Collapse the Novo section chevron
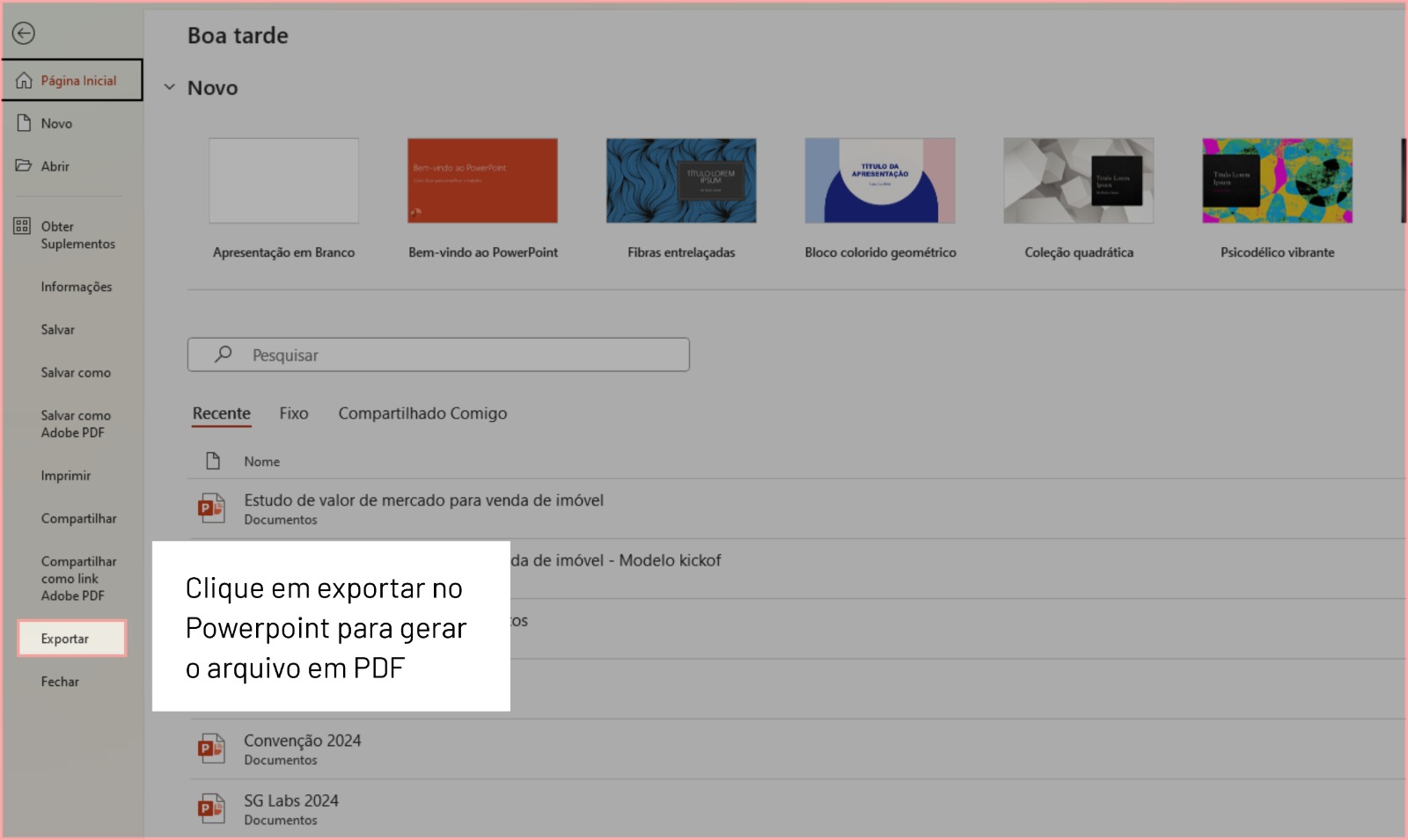1408x840 pixels. click(170, 87)
